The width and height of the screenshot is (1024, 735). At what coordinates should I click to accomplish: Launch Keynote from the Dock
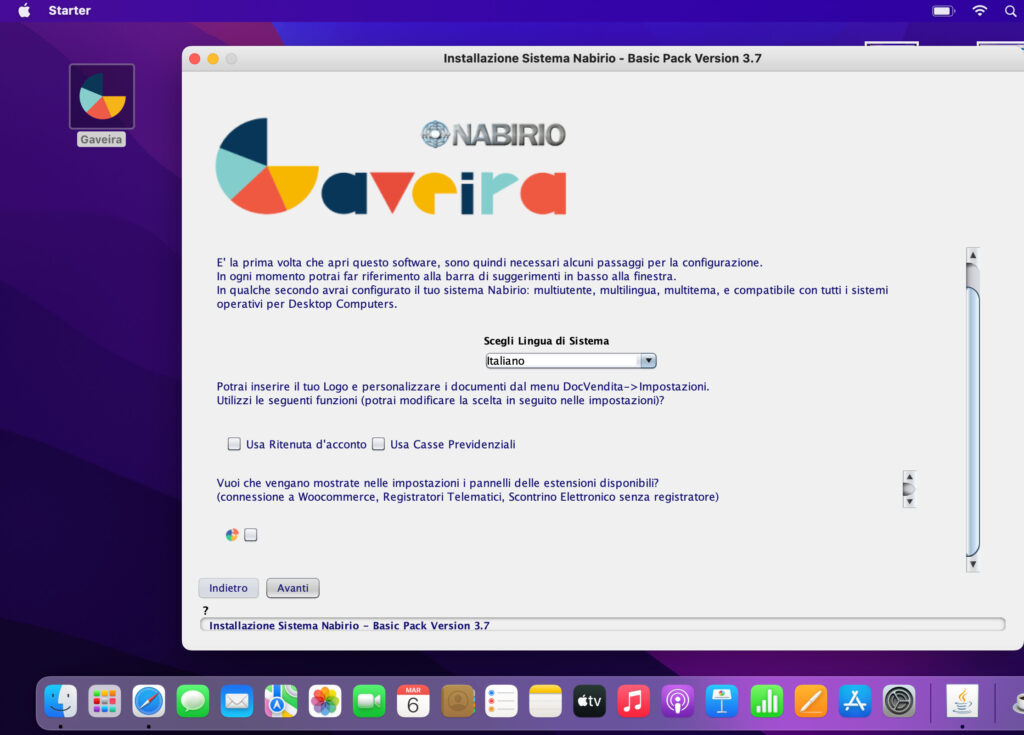(722, 701)
